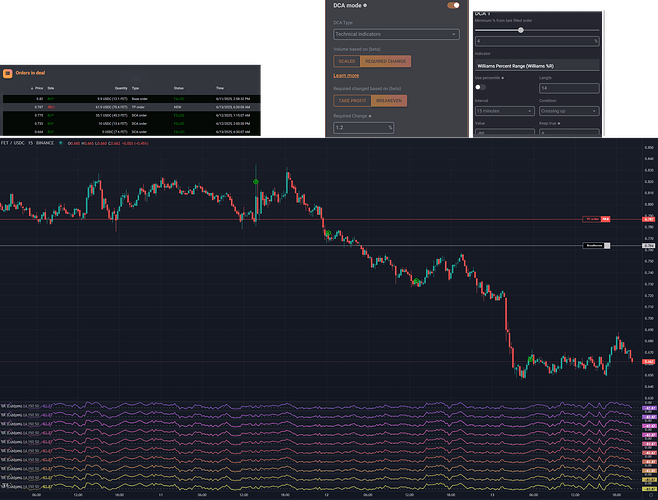
Task: Click the topmost purple %R indicator legend
Action: coord(26,406)
